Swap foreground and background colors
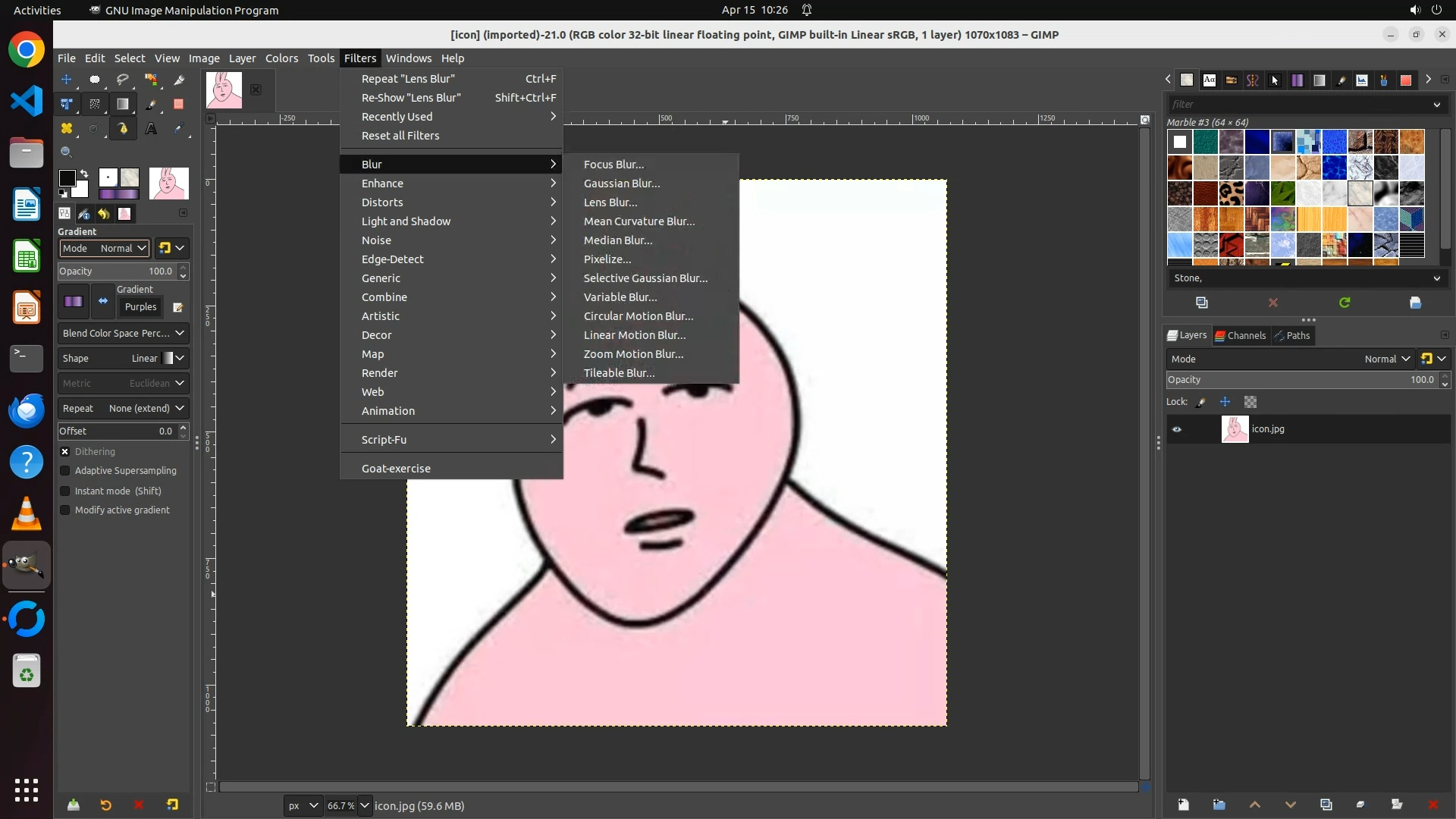This screenshot has height=819, width=1456. coord(84,174)
